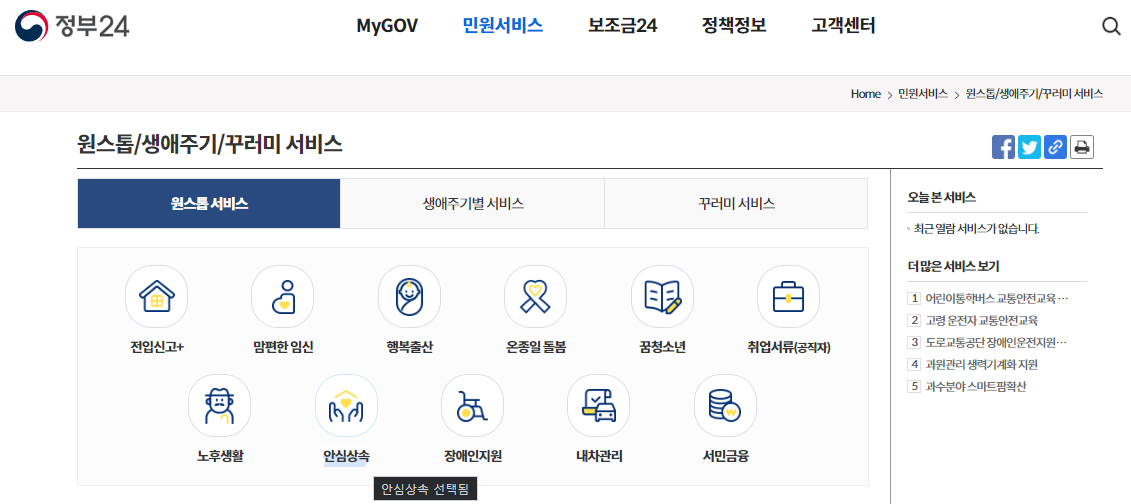Click the 장애인지원 label

472,456
